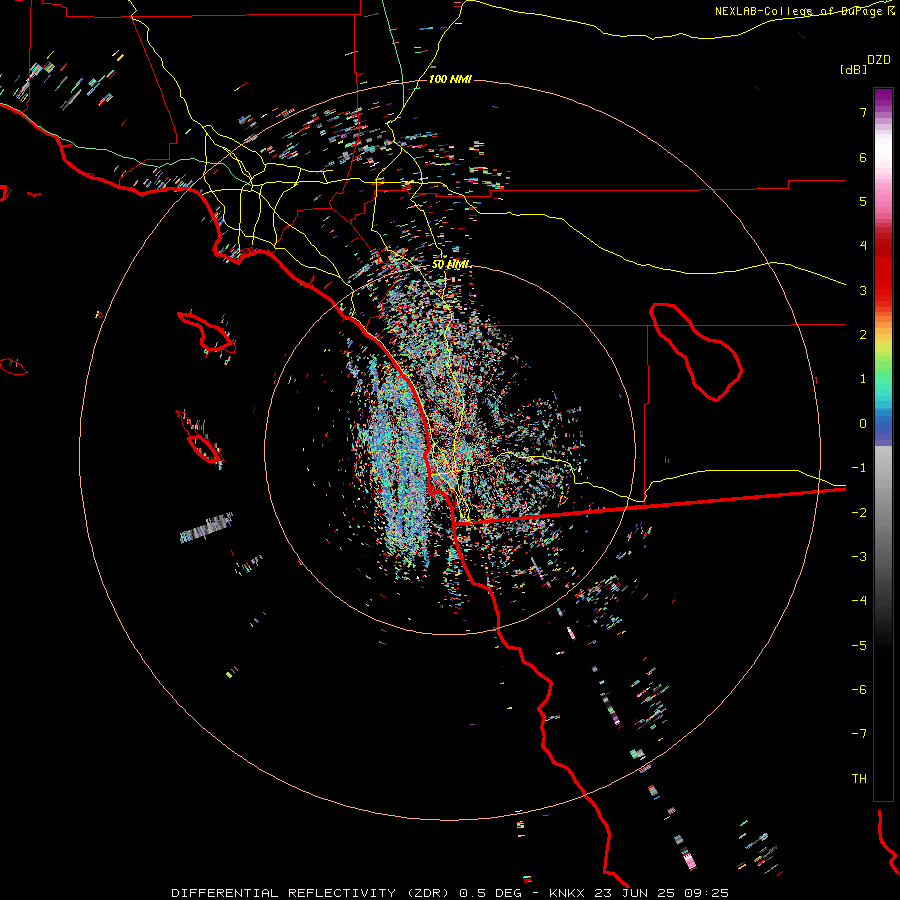
Task: Click the '2' value on the colorbar scale
Action: point(863,335)
